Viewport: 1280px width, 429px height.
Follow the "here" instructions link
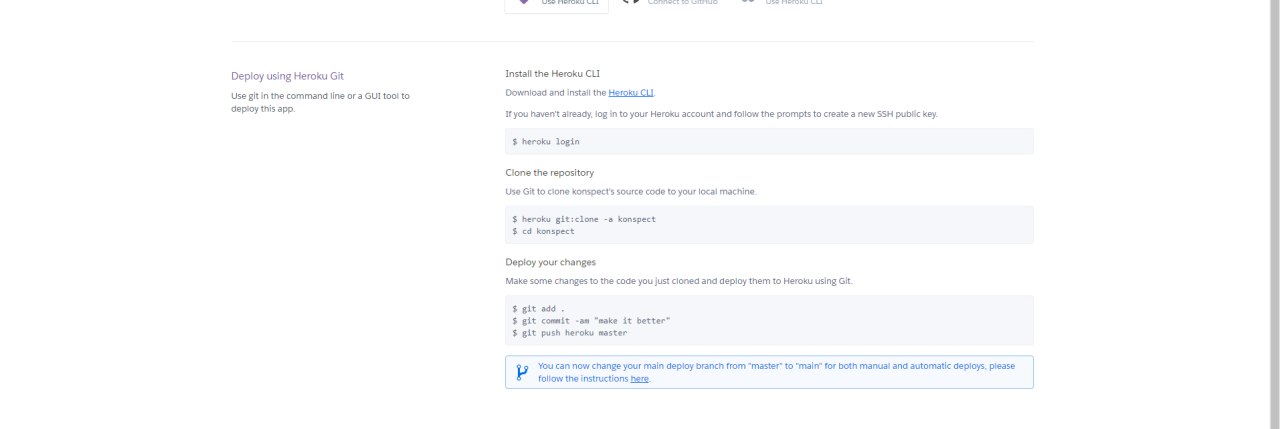pos(639,379)
